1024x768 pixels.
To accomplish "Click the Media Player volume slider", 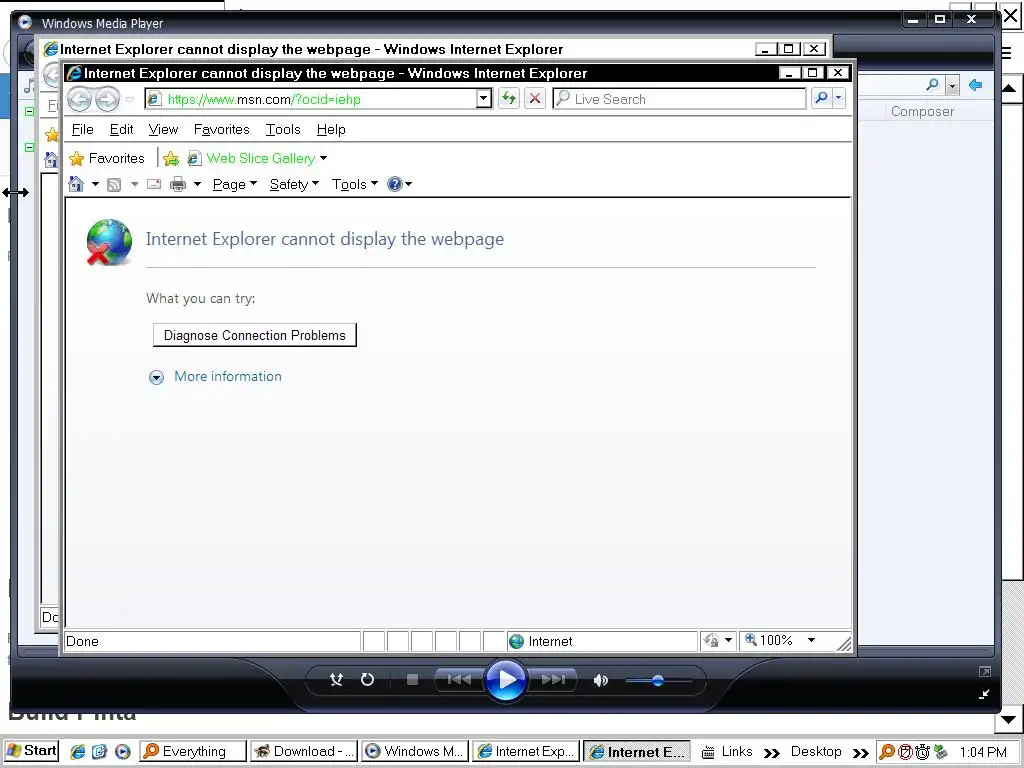I will [658, 680].
